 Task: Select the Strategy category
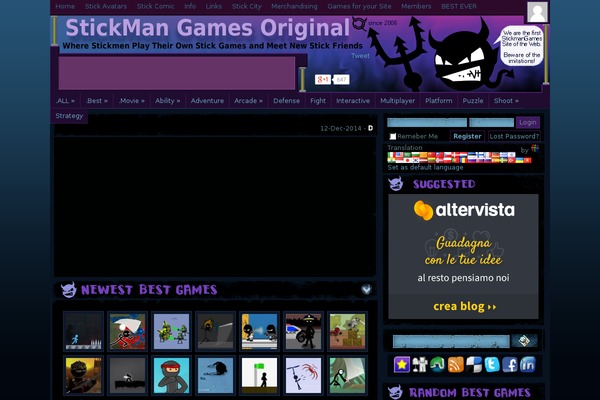(69, 116)
